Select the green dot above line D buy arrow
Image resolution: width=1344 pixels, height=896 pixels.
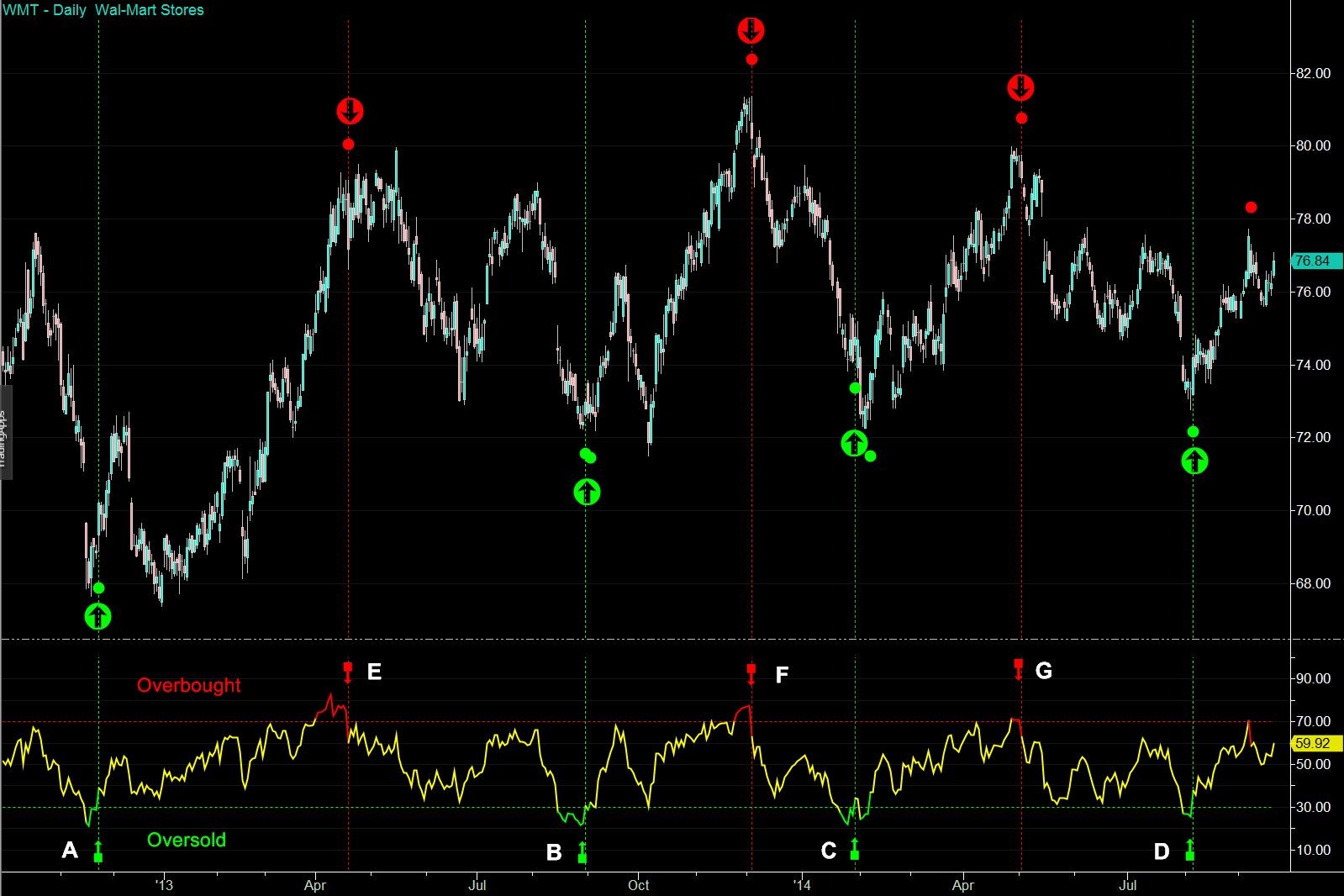[1193, 432]
